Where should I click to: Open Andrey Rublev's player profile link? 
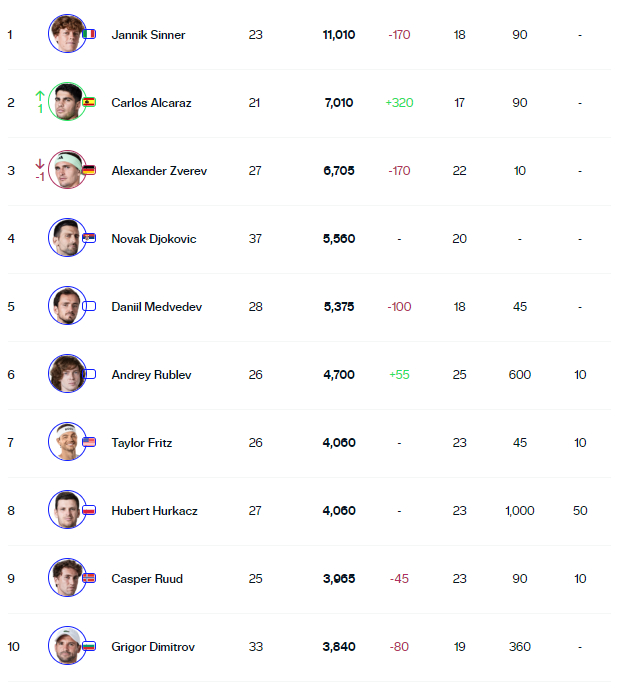click(x=151, y=375)
